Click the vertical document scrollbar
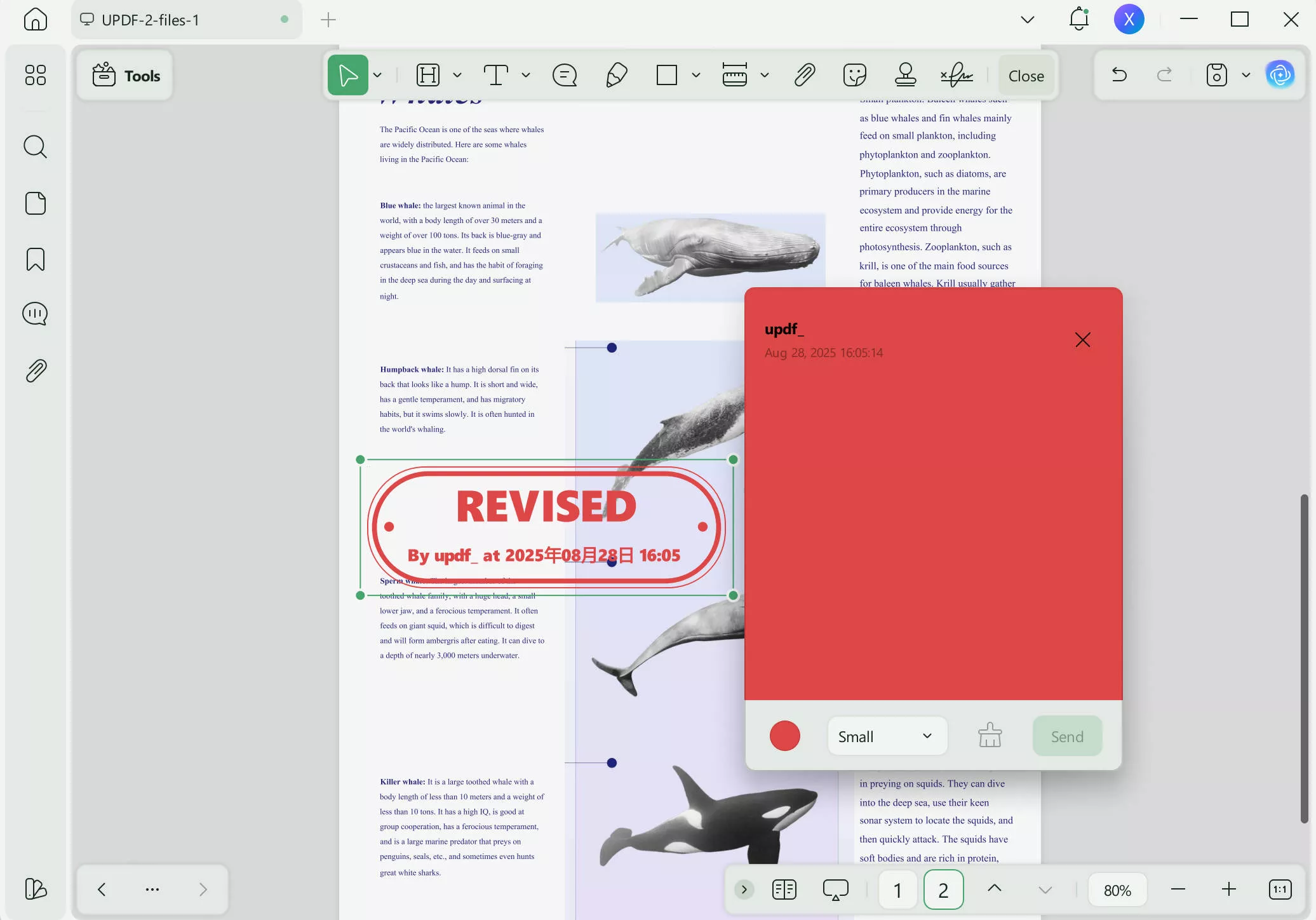Image resolution: width=1316 pixels, height=920 pixels. (1304, 658)
